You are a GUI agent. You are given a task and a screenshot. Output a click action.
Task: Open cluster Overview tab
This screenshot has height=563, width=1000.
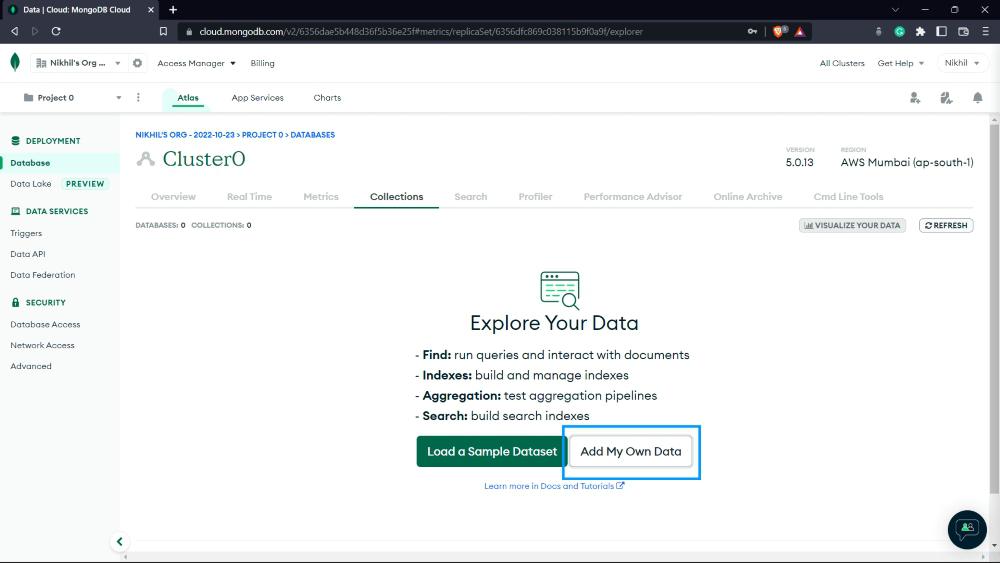173,196
